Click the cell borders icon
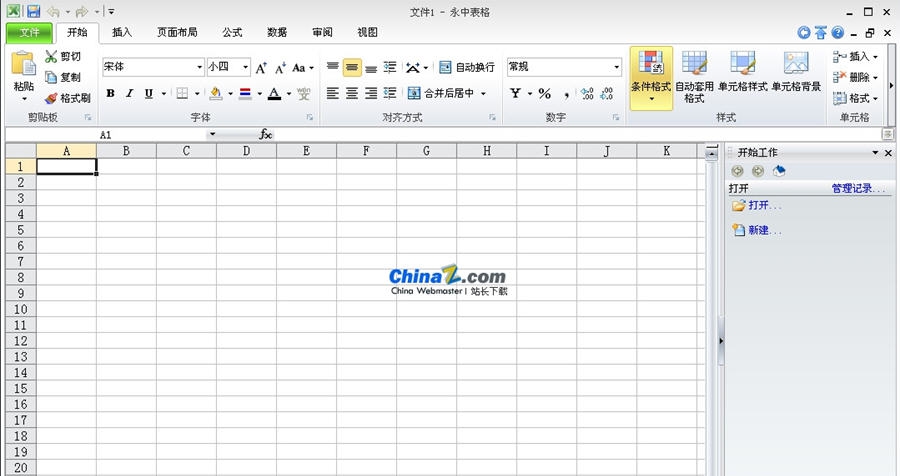900x476 pixels. pos(182,93)
